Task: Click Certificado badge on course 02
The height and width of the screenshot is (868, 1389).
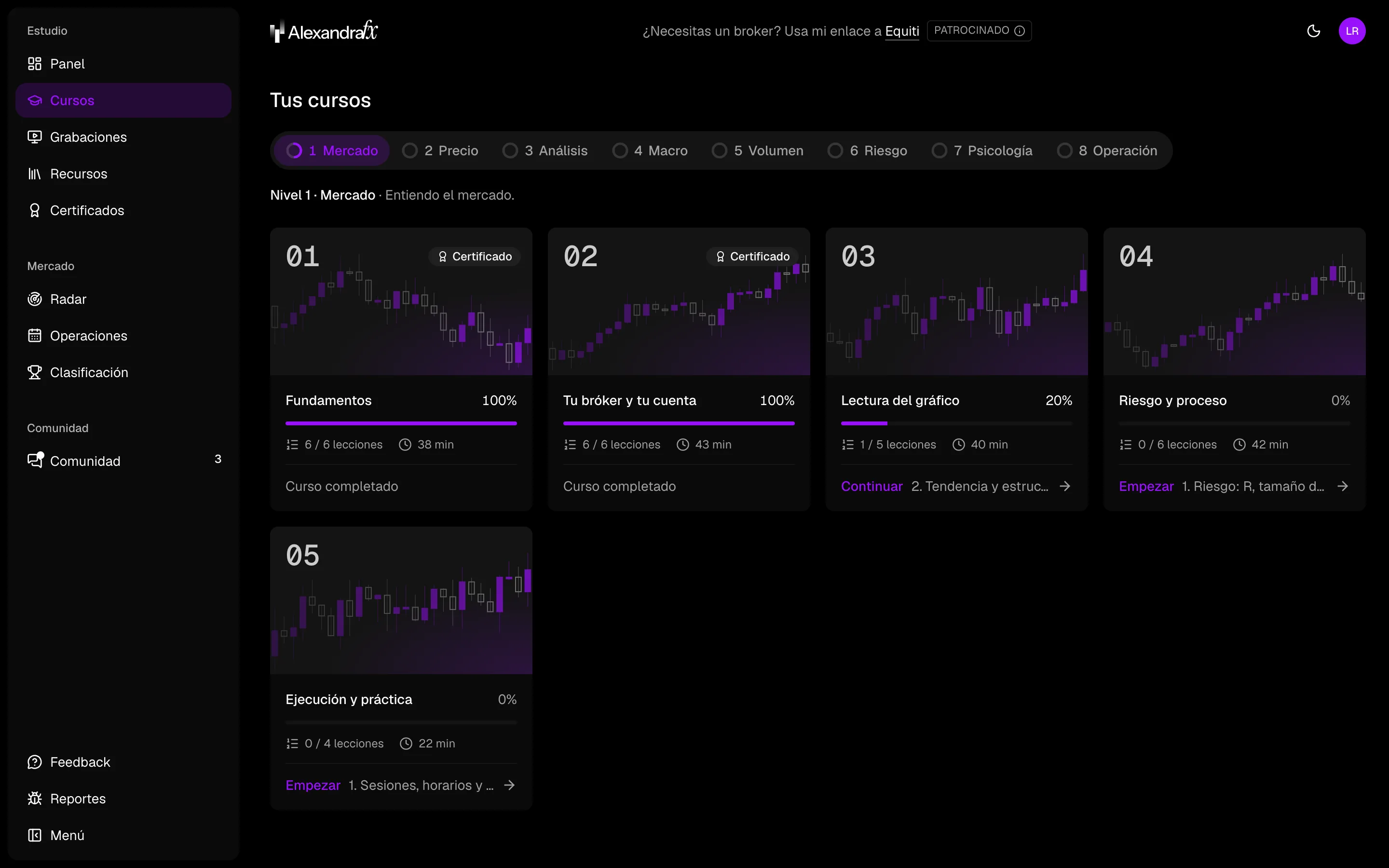Action: point(752,257)
